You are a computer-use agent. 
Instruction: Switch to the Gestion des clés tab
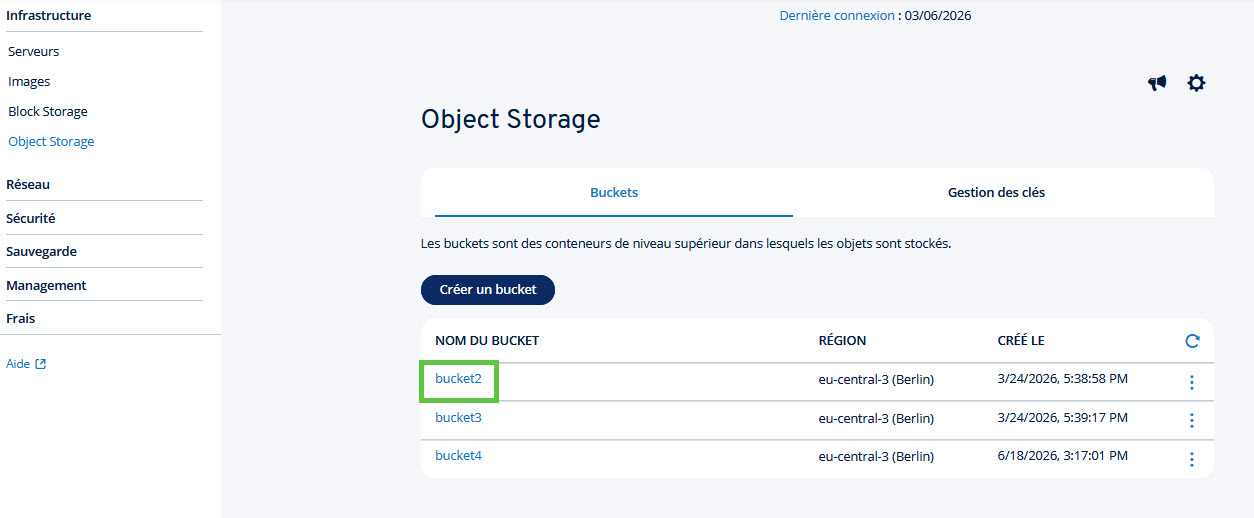996,192
